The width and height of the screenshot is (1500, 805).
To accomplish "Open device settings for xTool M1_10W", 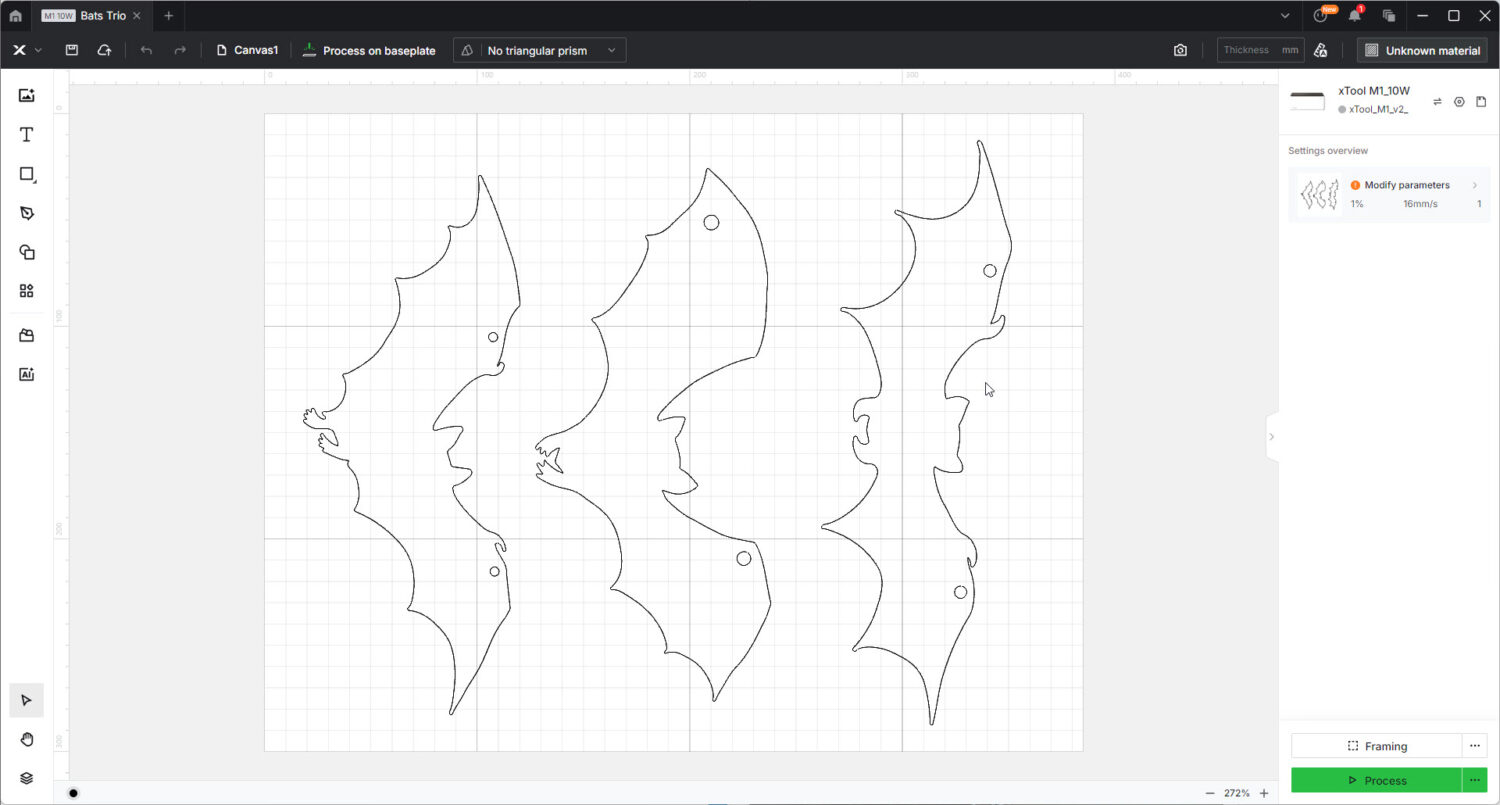I will click(1459, 101).
